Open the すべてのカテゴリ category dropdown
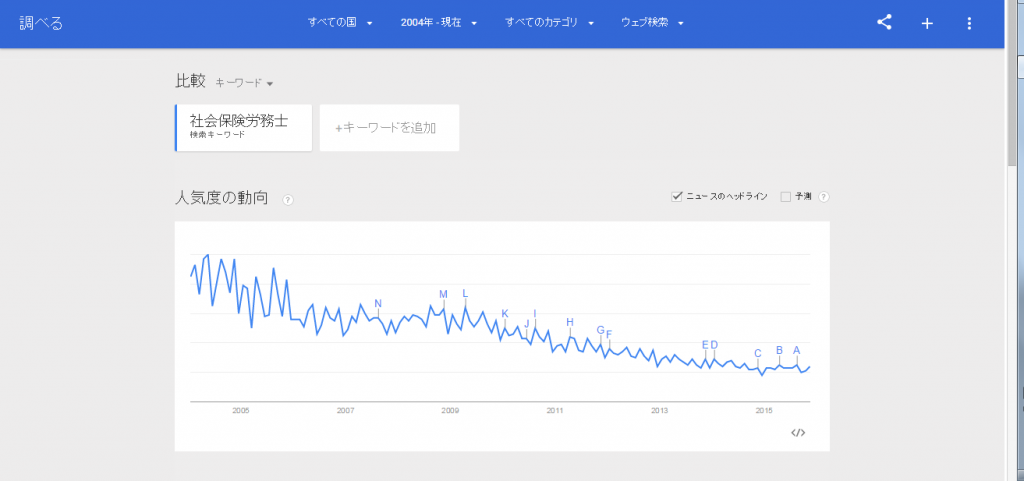The height and width of the screenshot is (481, 1024). [x=549, y=23]
